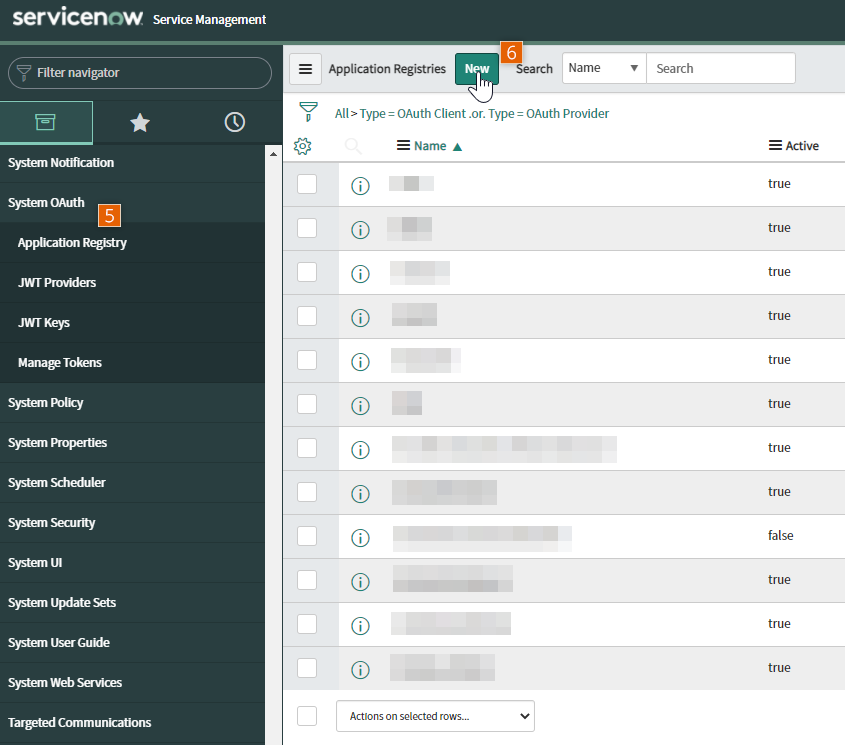This screenshot has height=745, width=845.
Task: Expand System Properties in navigator
Action: tap(58, 443)
